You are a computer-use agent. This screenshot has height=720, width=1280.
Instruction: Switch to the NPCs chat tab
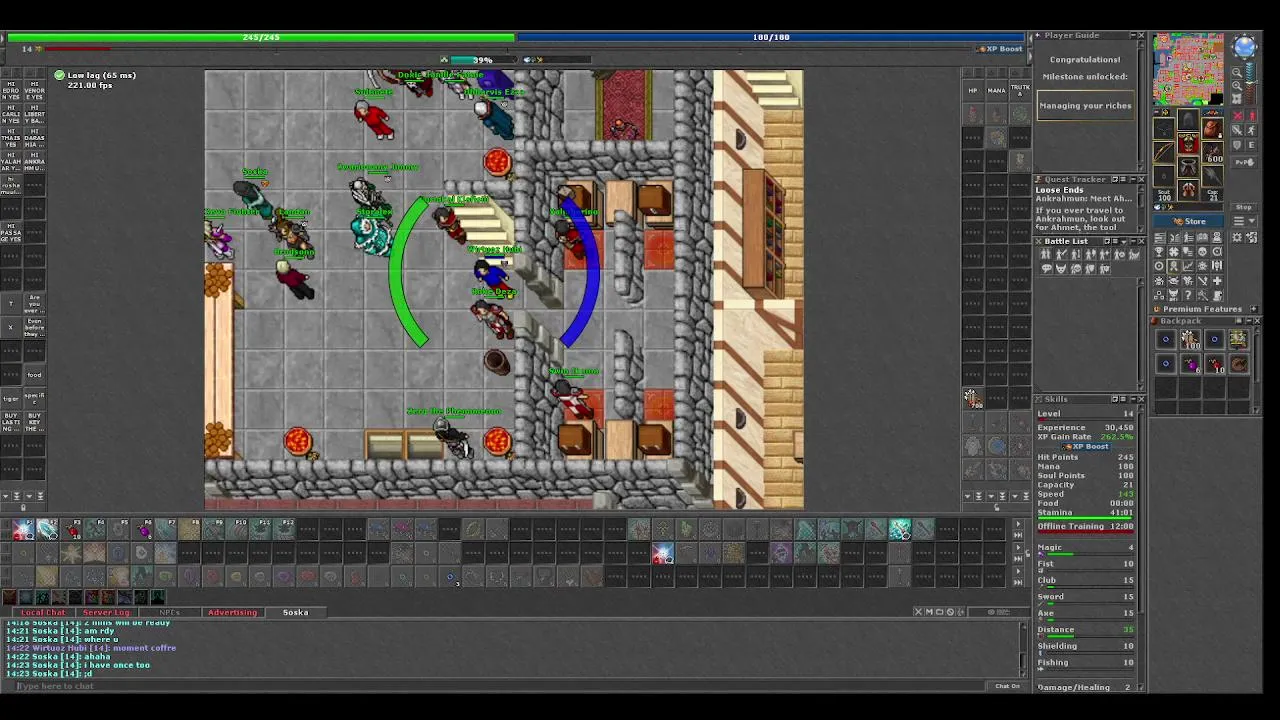[x=169, y=612]
